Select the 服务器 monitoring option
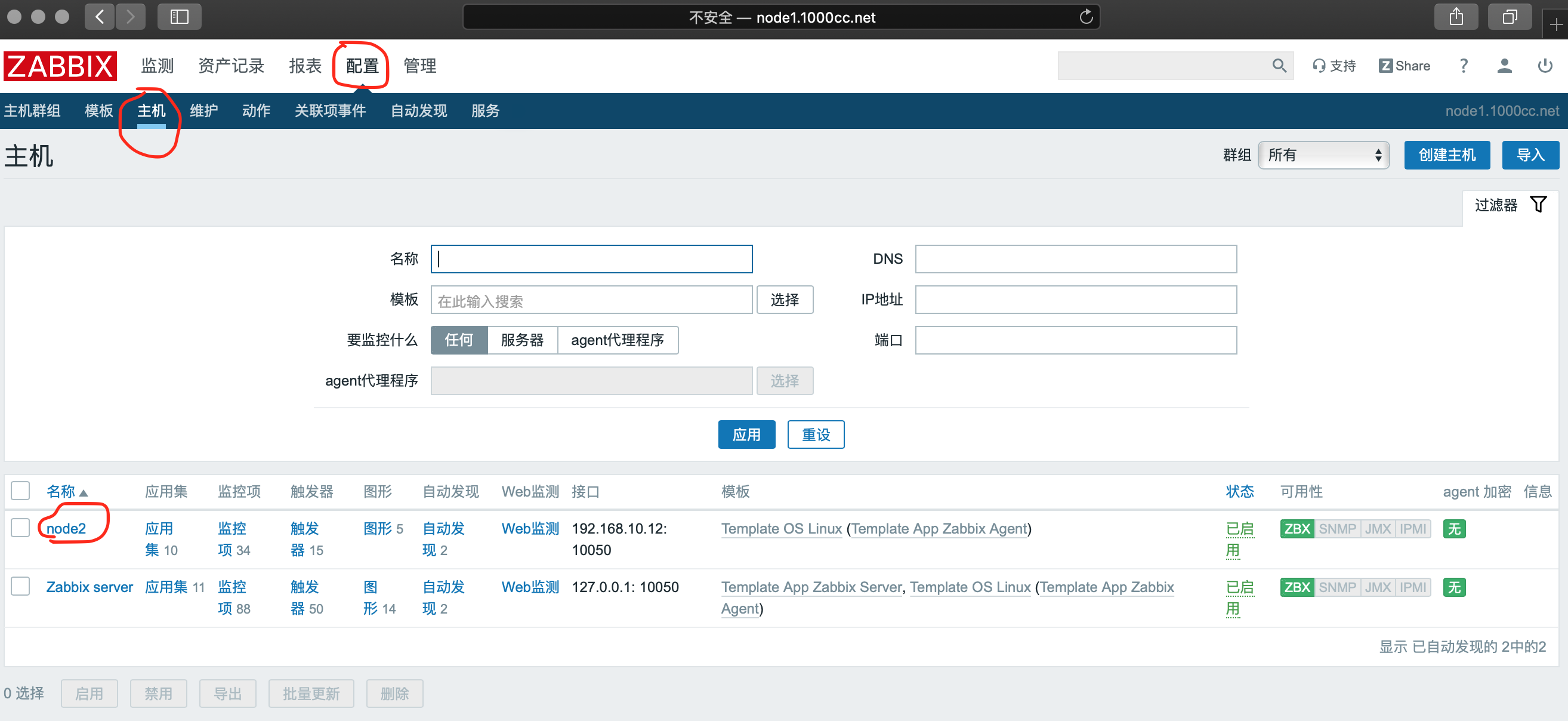This screenshot has height=721, width=1568. 521,340
